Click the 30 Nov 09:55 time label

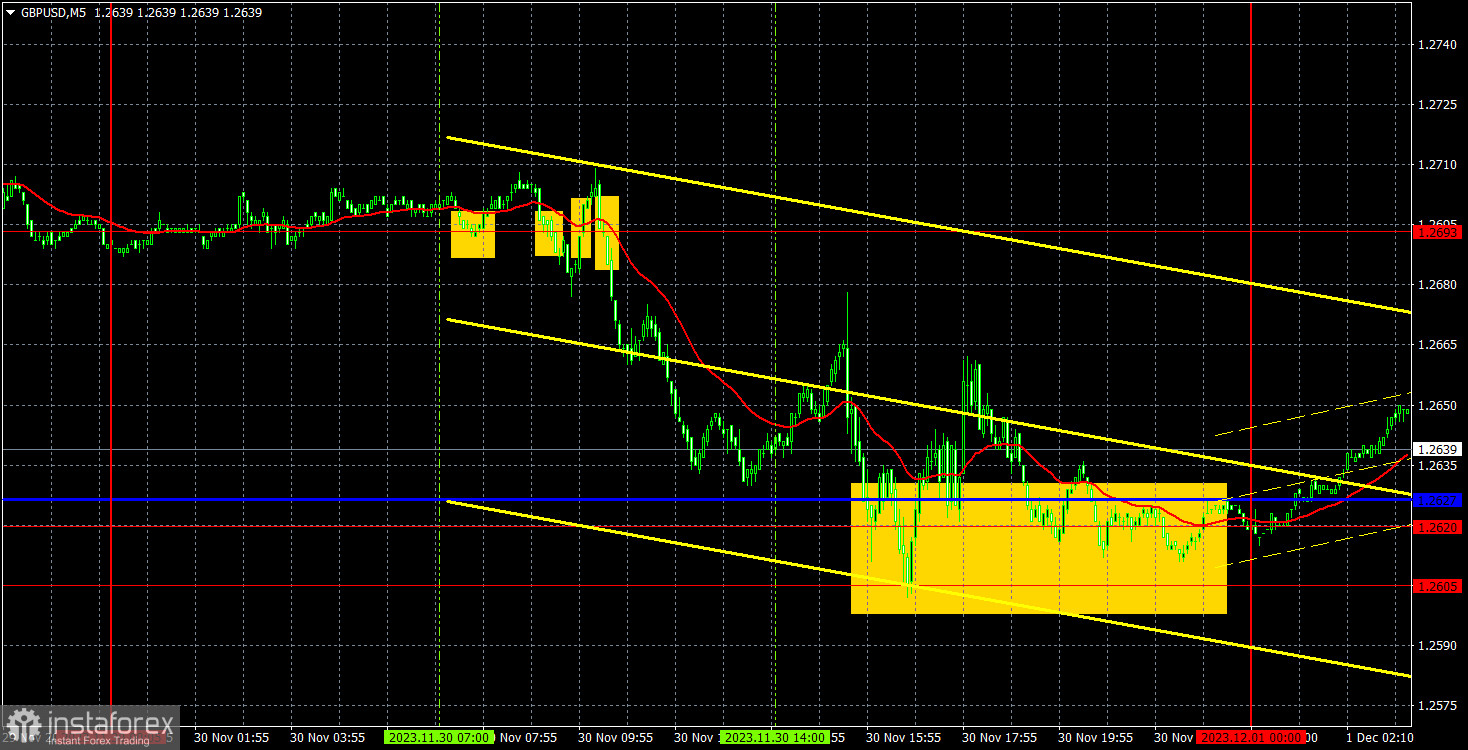click(616, 737)
